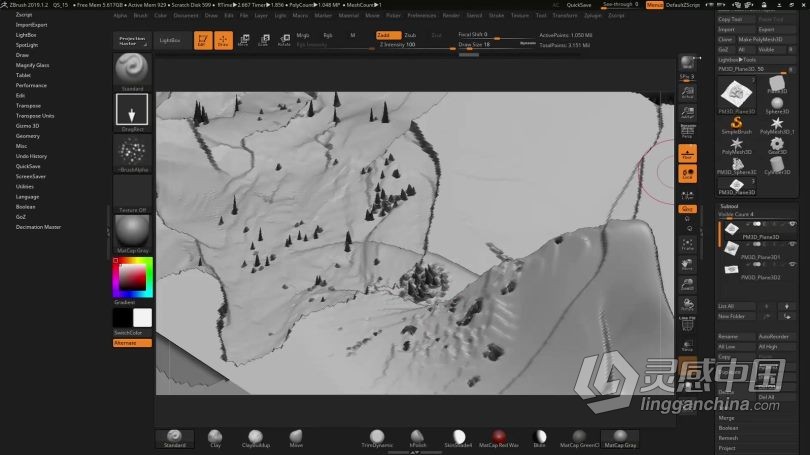Toggle the Mrgb channel button

(x=303, y=35)
